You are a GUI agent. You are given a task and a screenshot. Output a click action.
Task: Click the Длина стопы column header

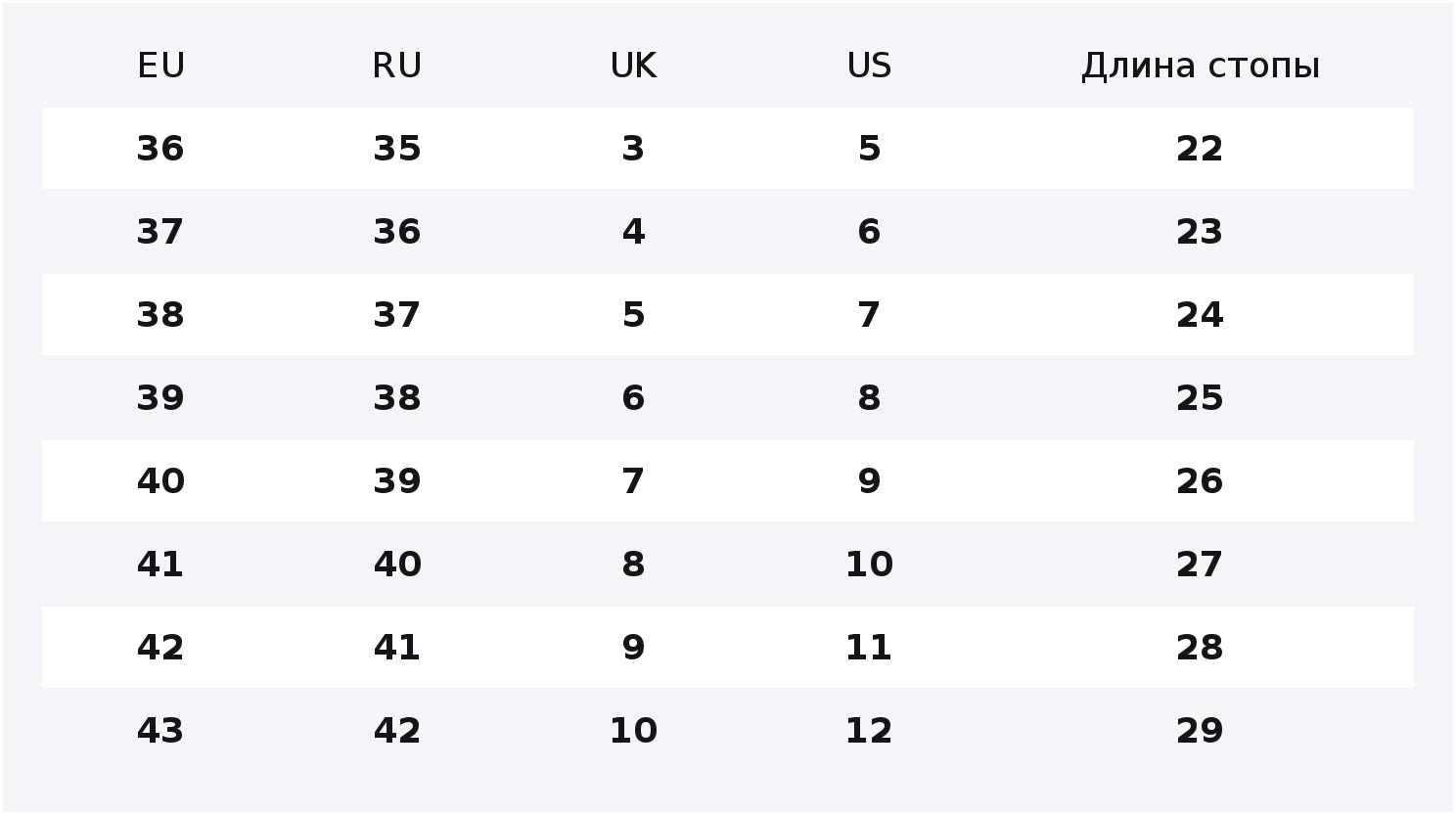pos(1200,66)
